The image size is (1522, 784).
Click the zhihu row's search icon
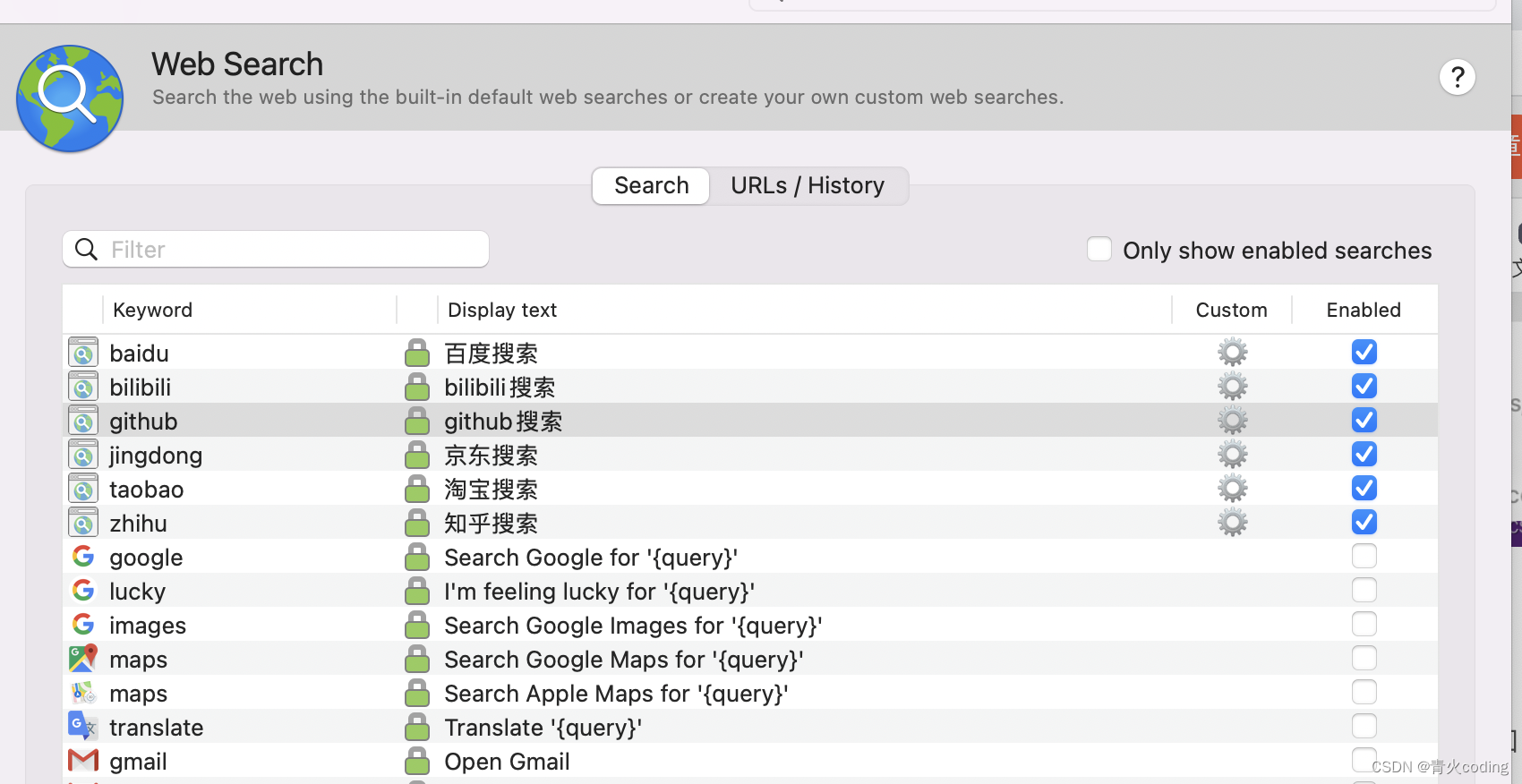tap(83, 523)
